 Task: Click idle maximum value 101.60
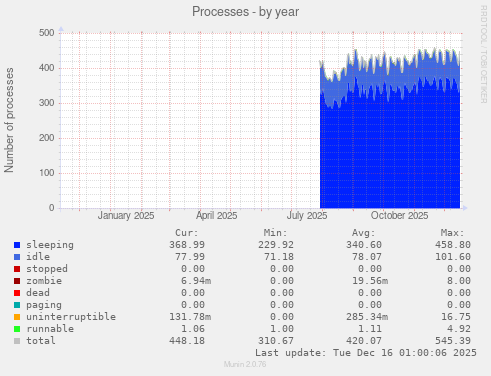(453, 257)
